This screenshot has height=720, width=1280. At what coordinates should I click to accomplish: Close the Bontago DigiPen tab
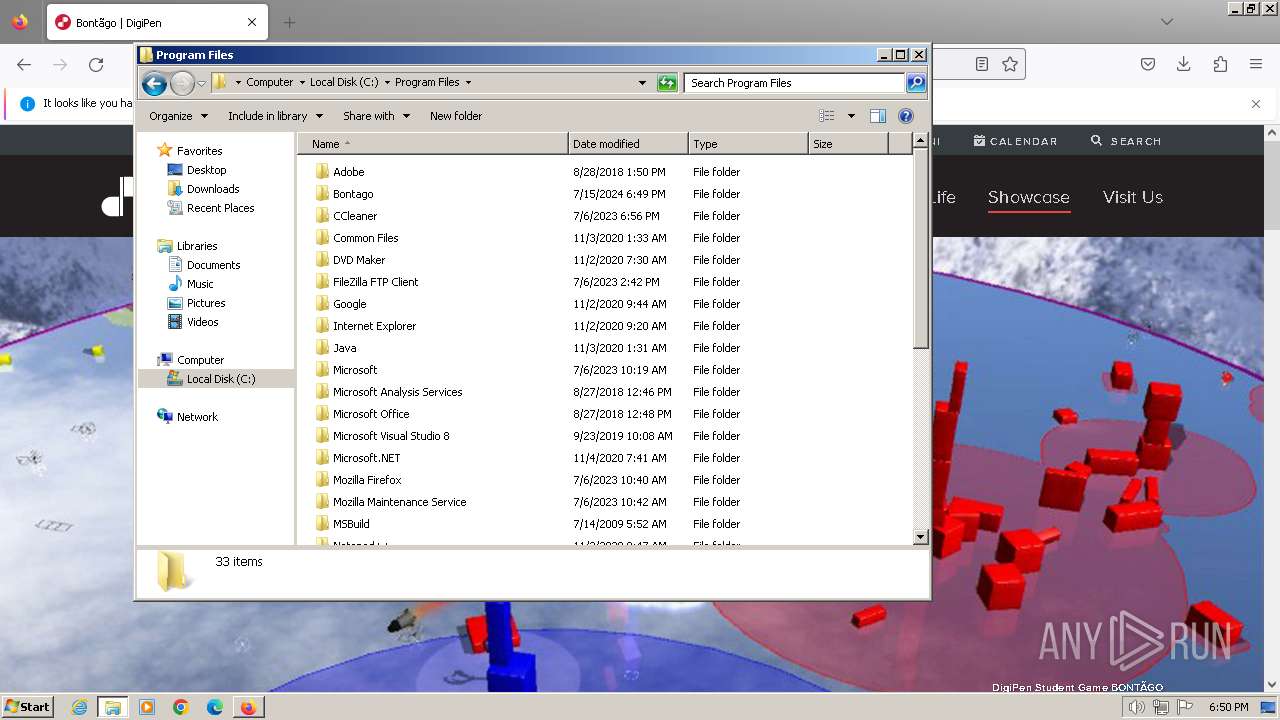pos(252,22)
